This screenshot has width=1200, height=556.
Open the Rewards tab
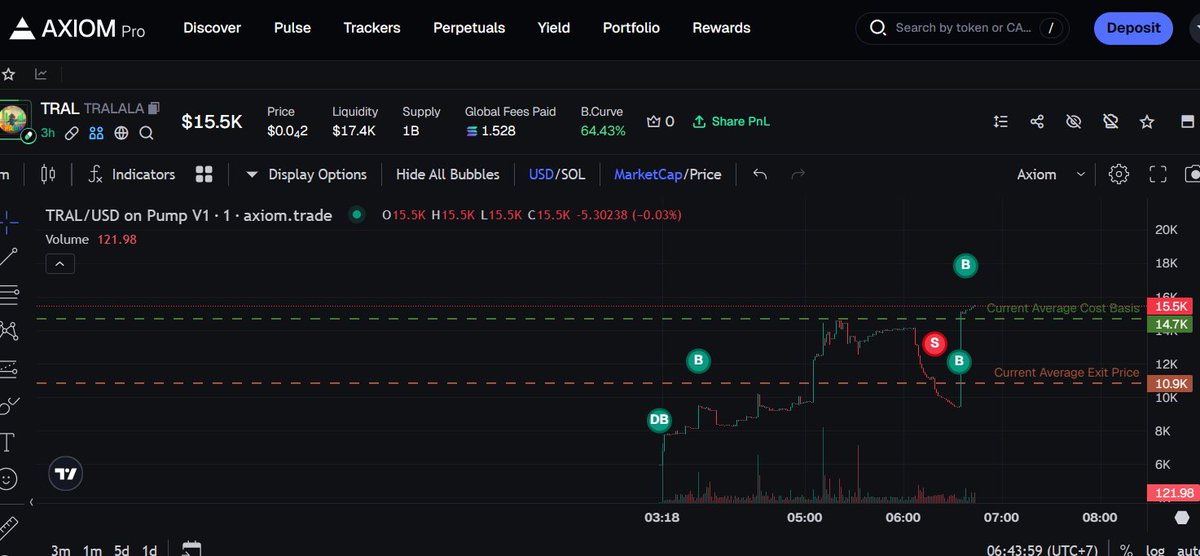click(x=721, y=28)
